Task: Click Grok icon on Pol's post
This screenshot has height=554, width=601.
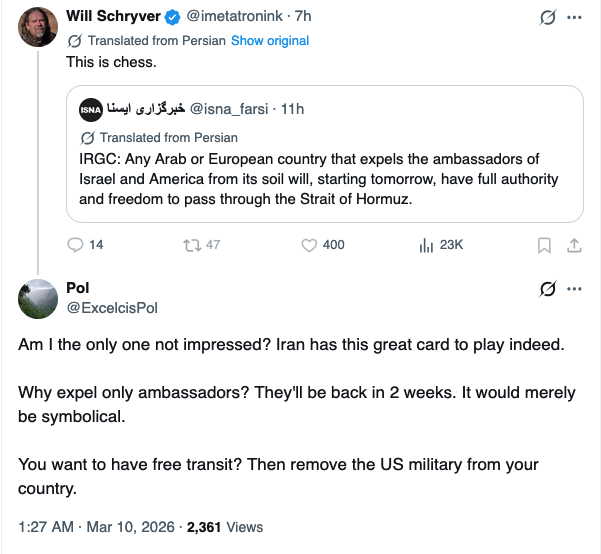Action: click(547, 289)
